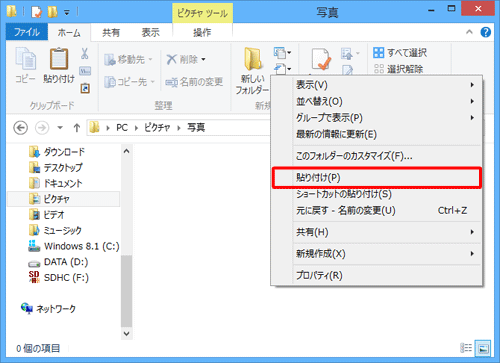Open the 表示(V) submenu

(377, 85)
